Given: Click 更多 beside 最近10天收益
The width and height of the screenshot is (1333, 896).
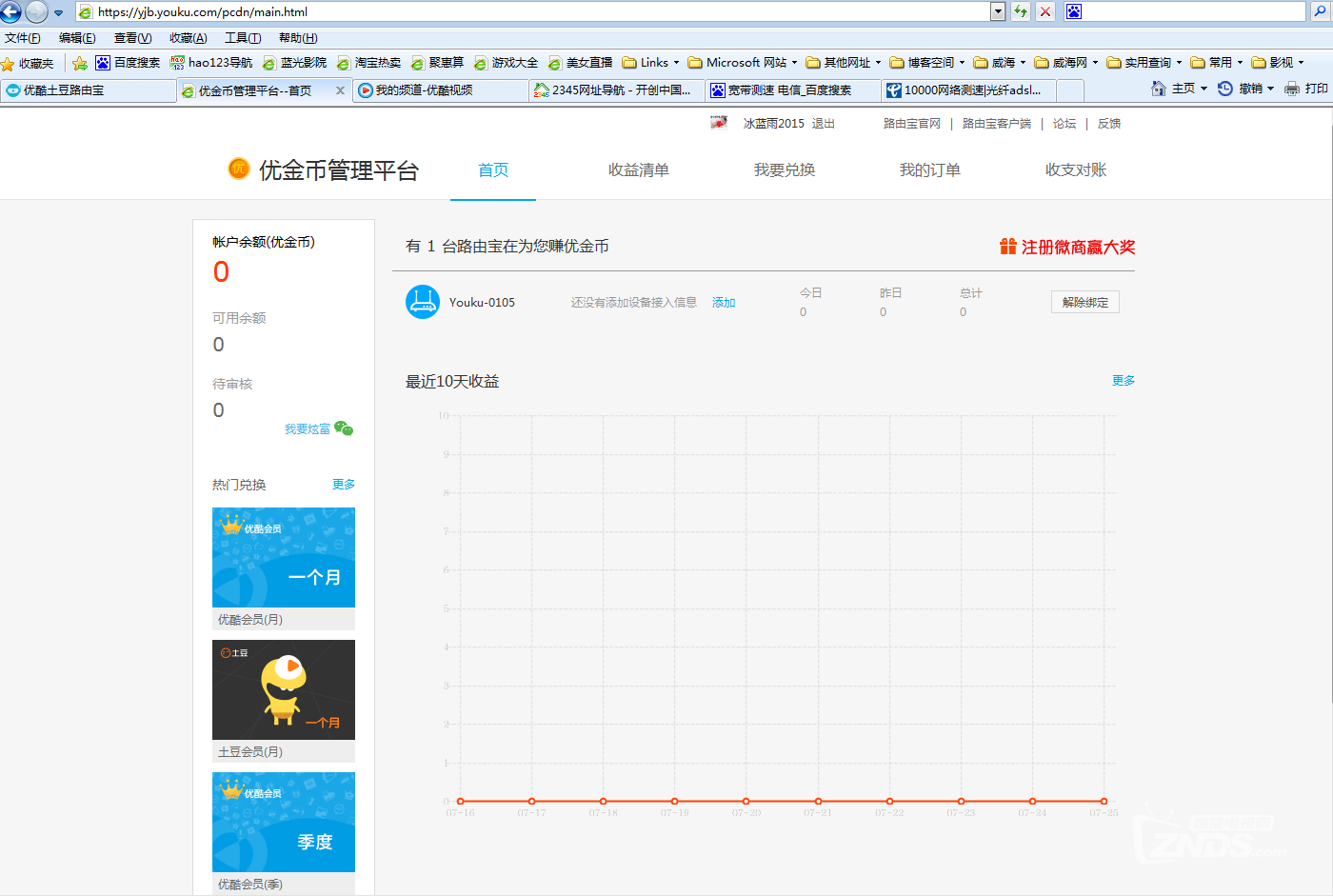Looking at the screenshot, I should (1124, 381).
